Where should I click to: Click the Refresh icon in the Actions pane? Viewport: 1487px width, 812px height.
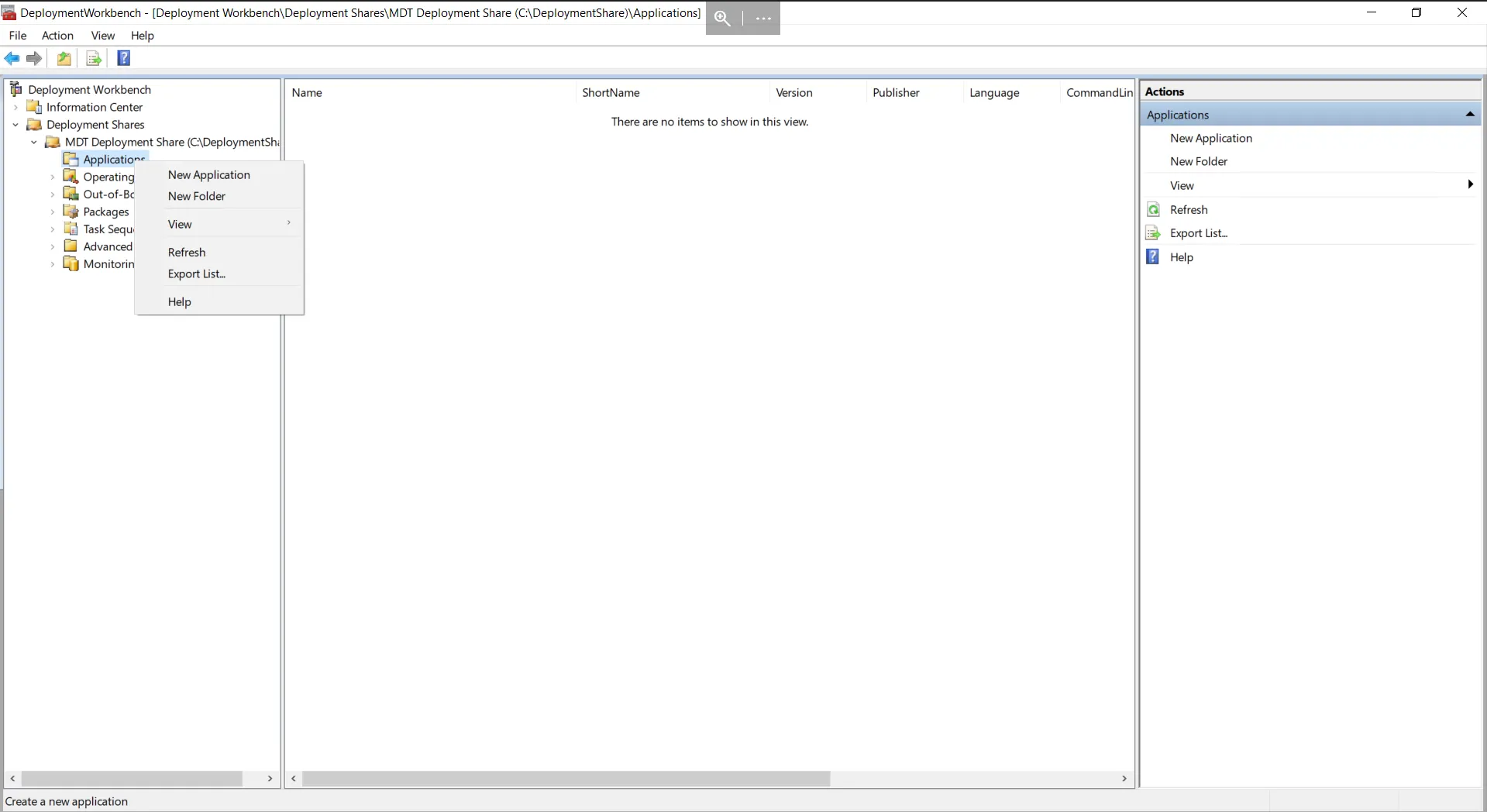(x=1154, y=209)
